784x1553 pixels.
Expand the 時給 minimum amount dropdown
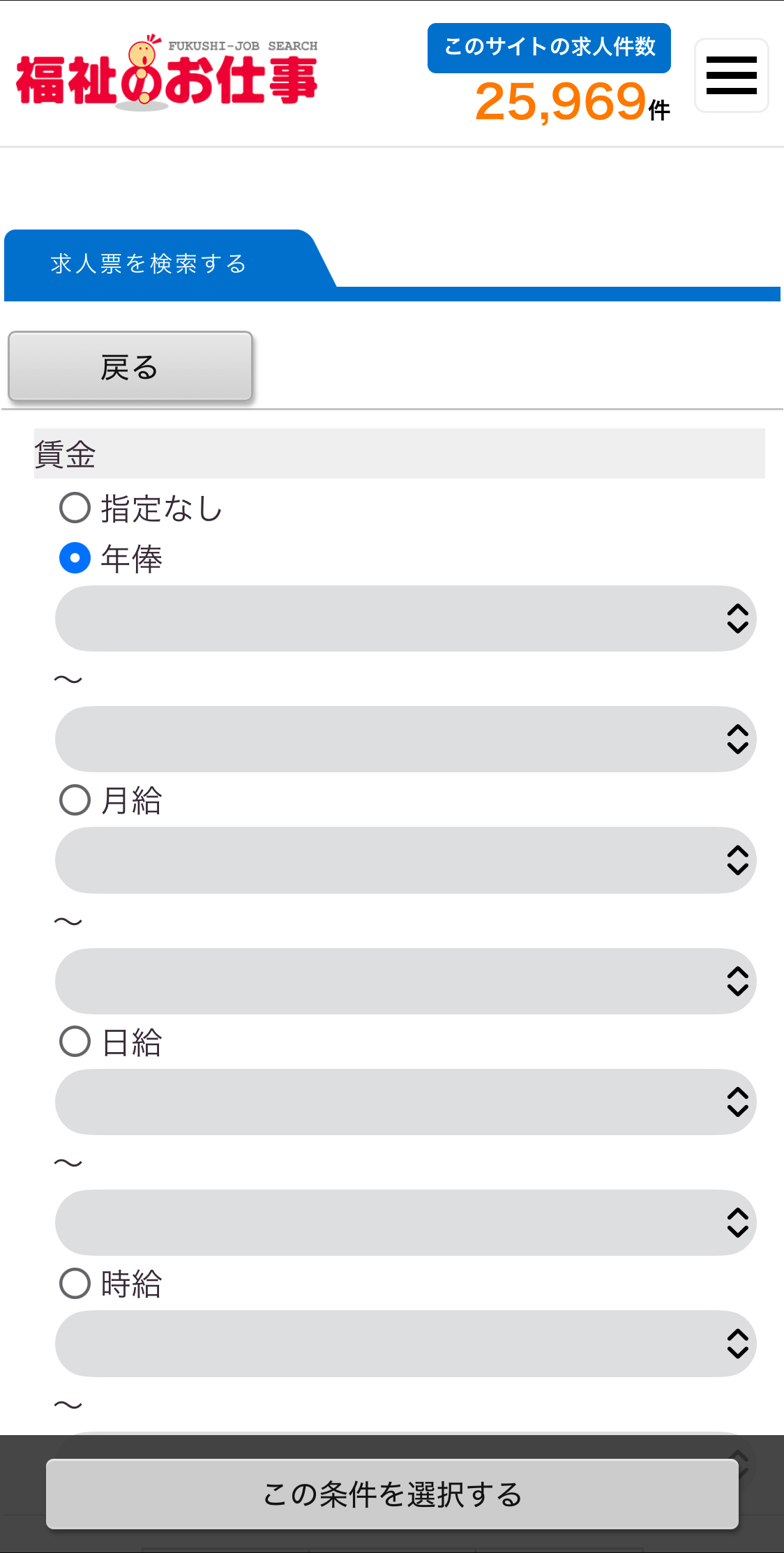pos(405,1344)
